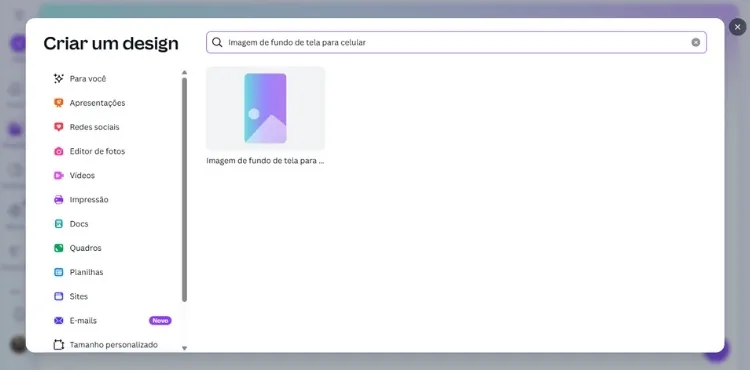Select Tamanho personalizado option
The image size is (750, 370).
[x=114, y=345]
